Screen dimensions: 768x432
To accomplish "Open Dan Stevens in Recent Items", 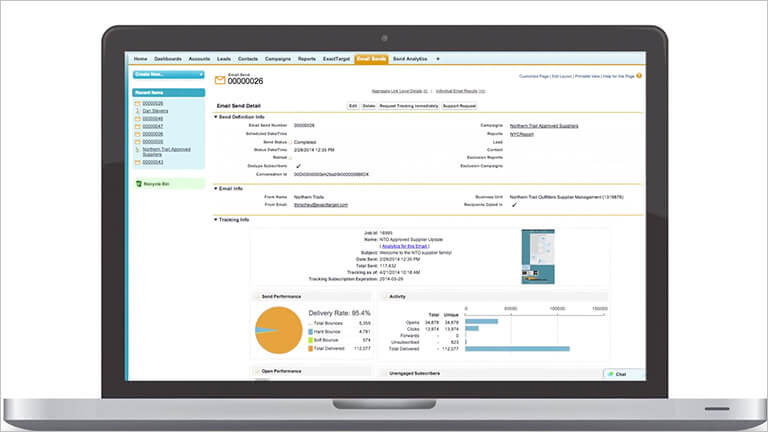I will click(155, 111).
